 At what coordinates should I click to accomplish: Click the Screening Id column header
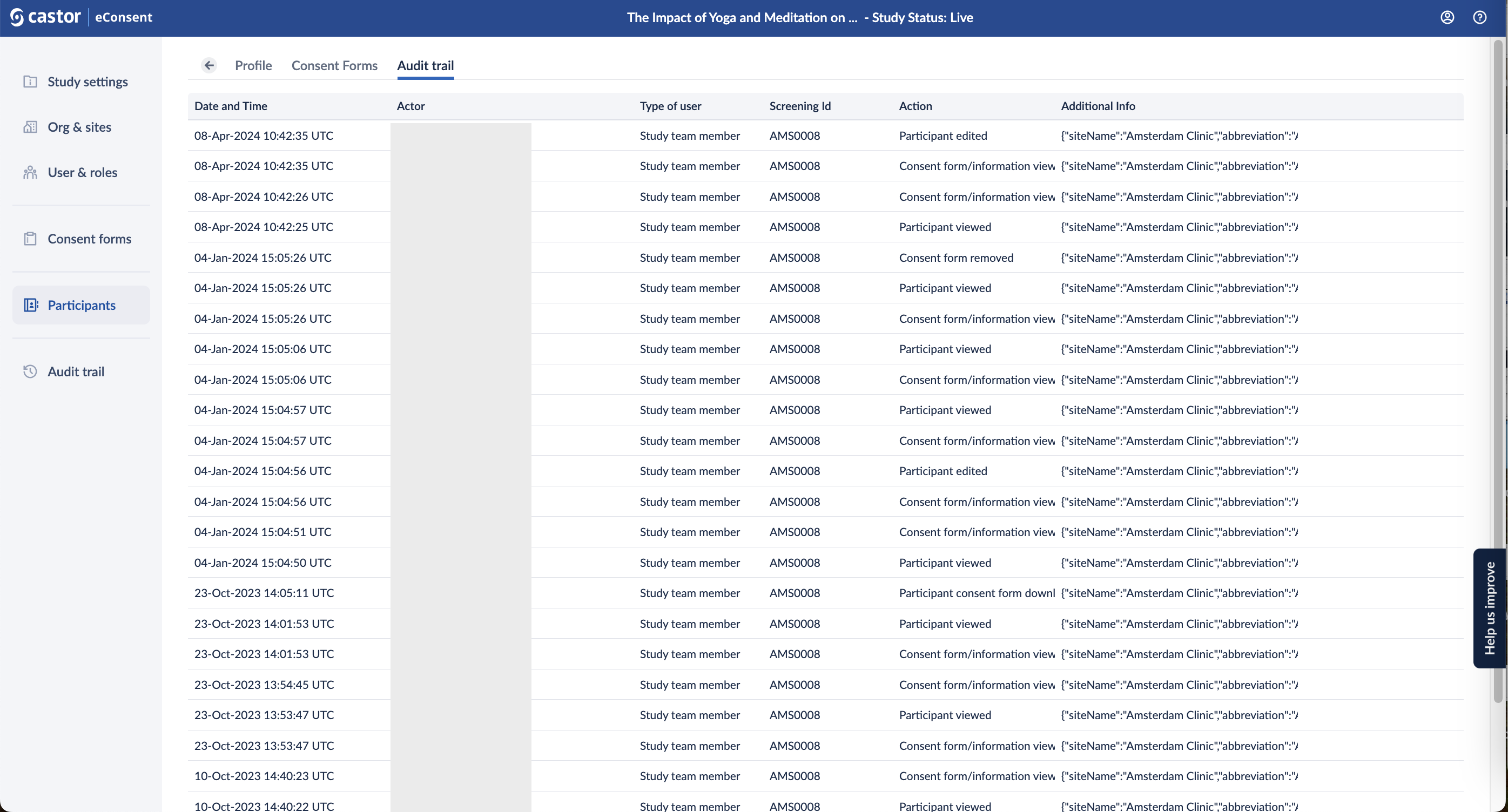800,106
